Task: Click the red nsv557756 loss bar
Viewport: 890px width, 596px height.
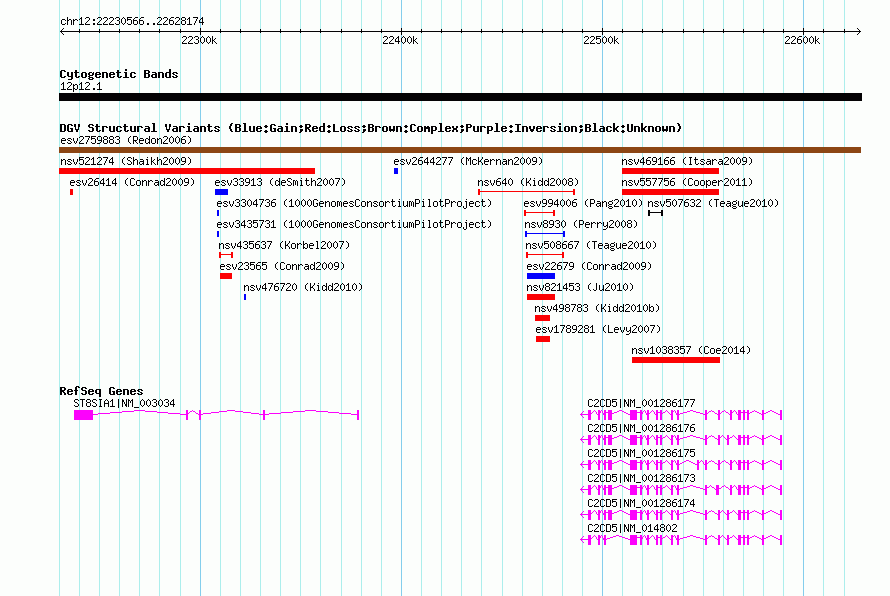Action: (x=670, y=192)
